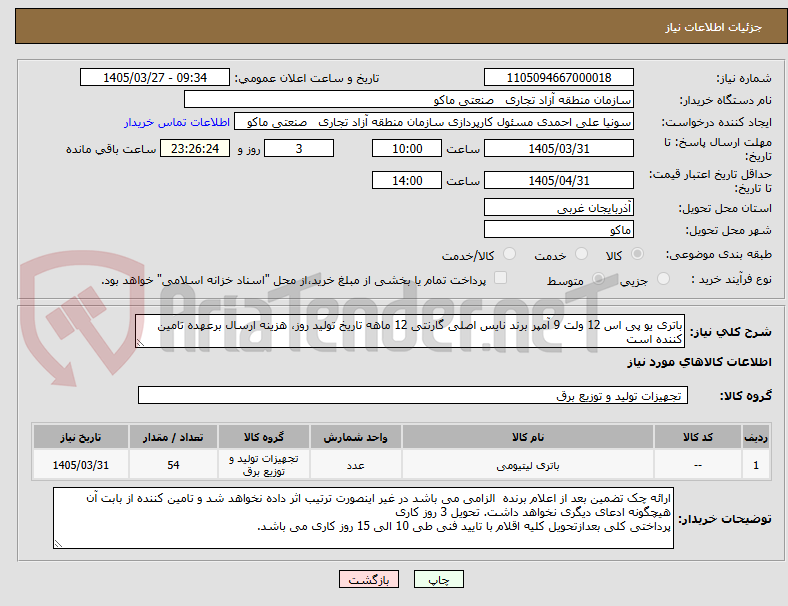
Task: Click the announcement date field 1405/03/27 - 09:34
Action: tap(155, 77)
